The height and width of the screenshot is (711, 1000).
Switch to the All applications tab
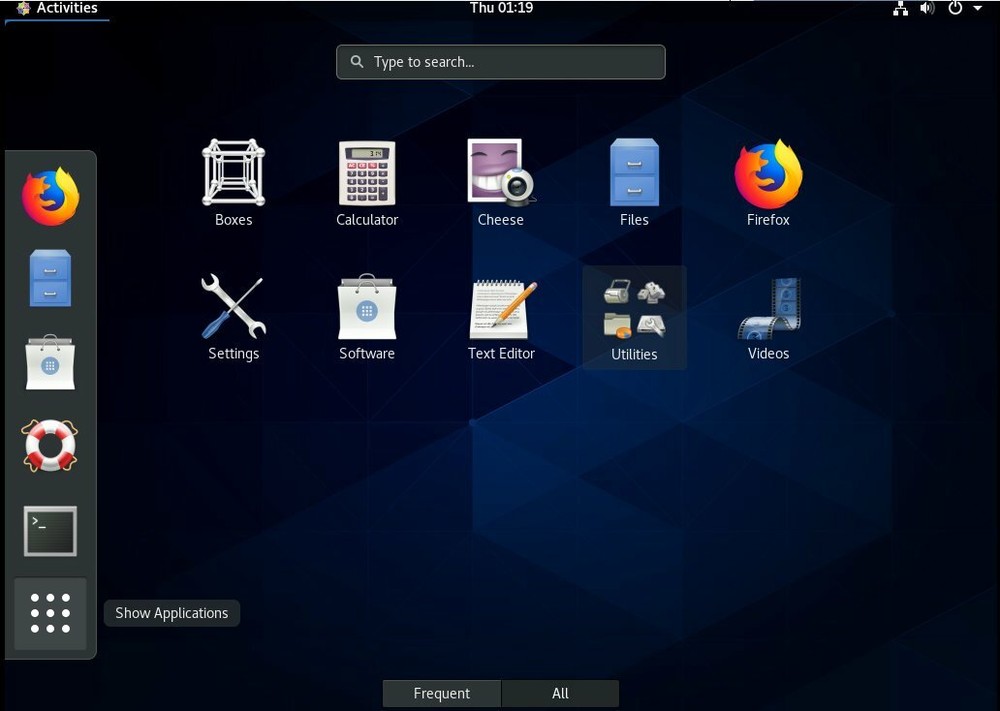[560, 693]
